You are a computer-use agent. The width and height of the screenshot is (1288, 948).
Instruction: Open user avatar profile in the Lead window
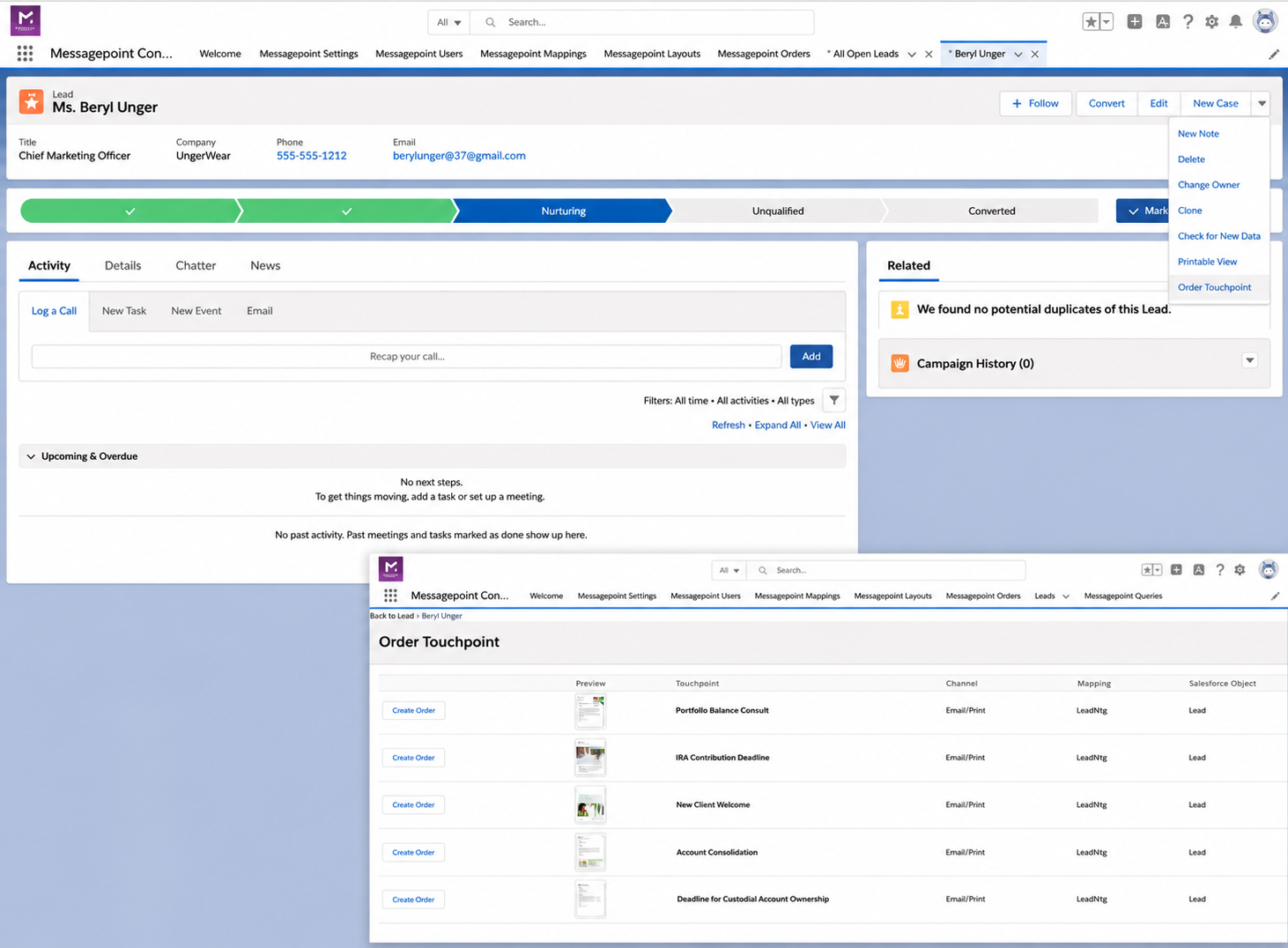tap(1265, 21)
